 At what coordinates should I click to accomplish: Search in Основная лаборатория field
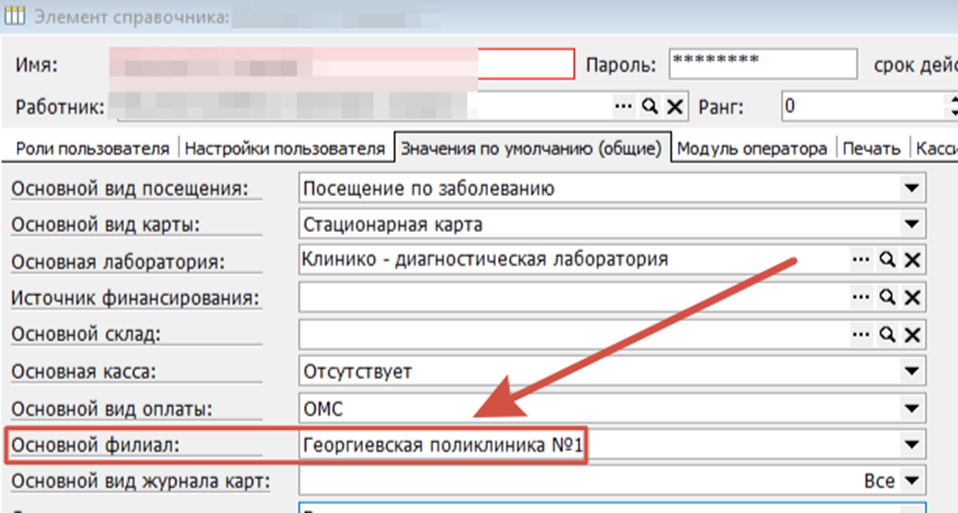[x=886, y=260]
